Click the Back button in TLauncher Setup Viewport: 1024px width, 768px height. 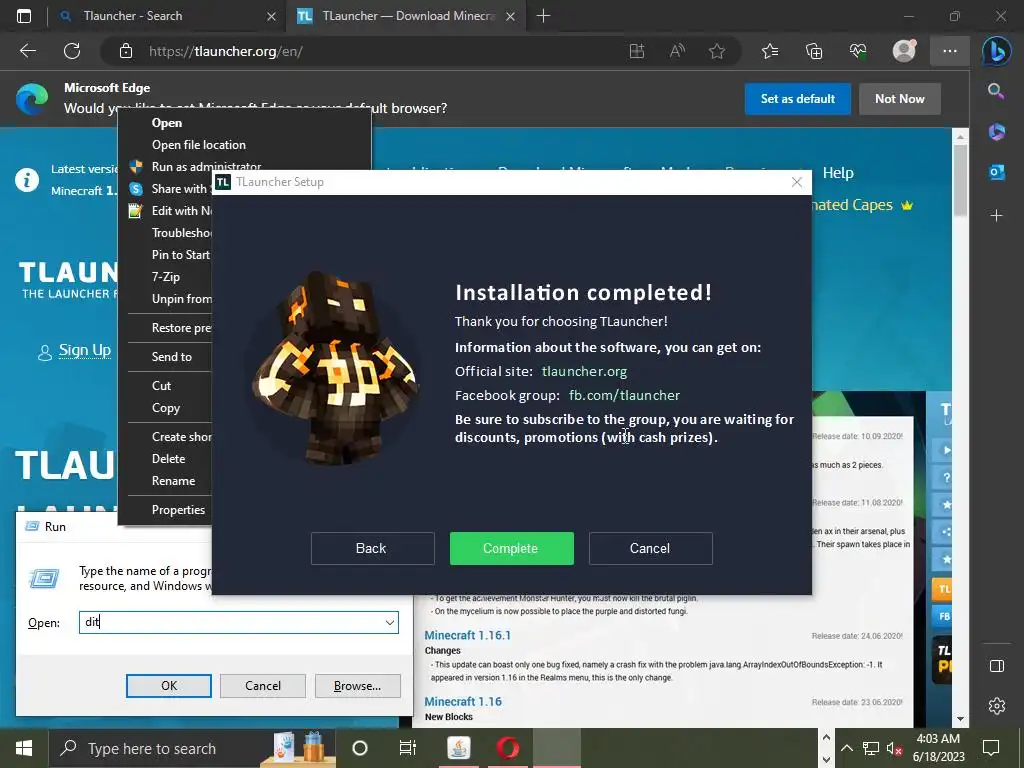(x=372, y=549)
